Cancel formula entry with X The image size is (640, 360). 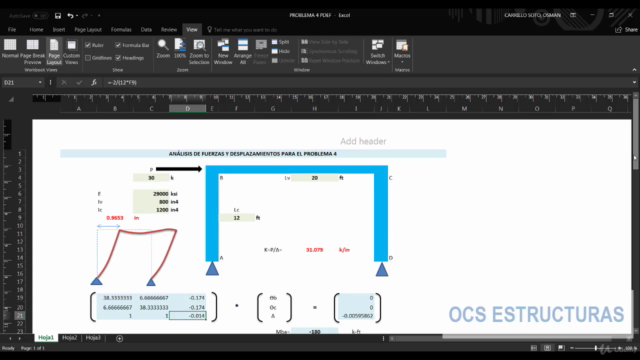coord(64,82)
